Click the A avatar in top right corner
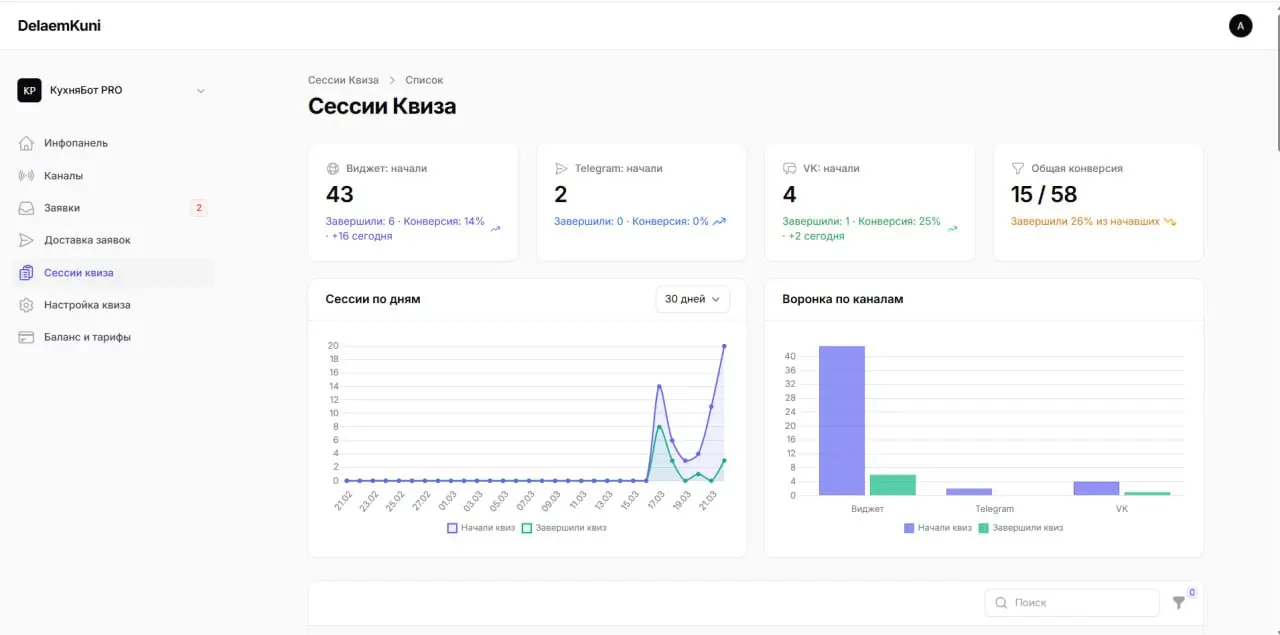The image size is (1280, 635). (x=1240, y=25)
